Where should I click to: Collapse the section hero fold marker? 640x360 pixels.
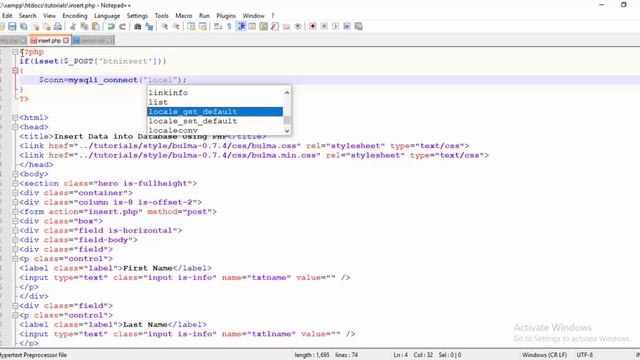pyautogui.click(x=15, y=183)
